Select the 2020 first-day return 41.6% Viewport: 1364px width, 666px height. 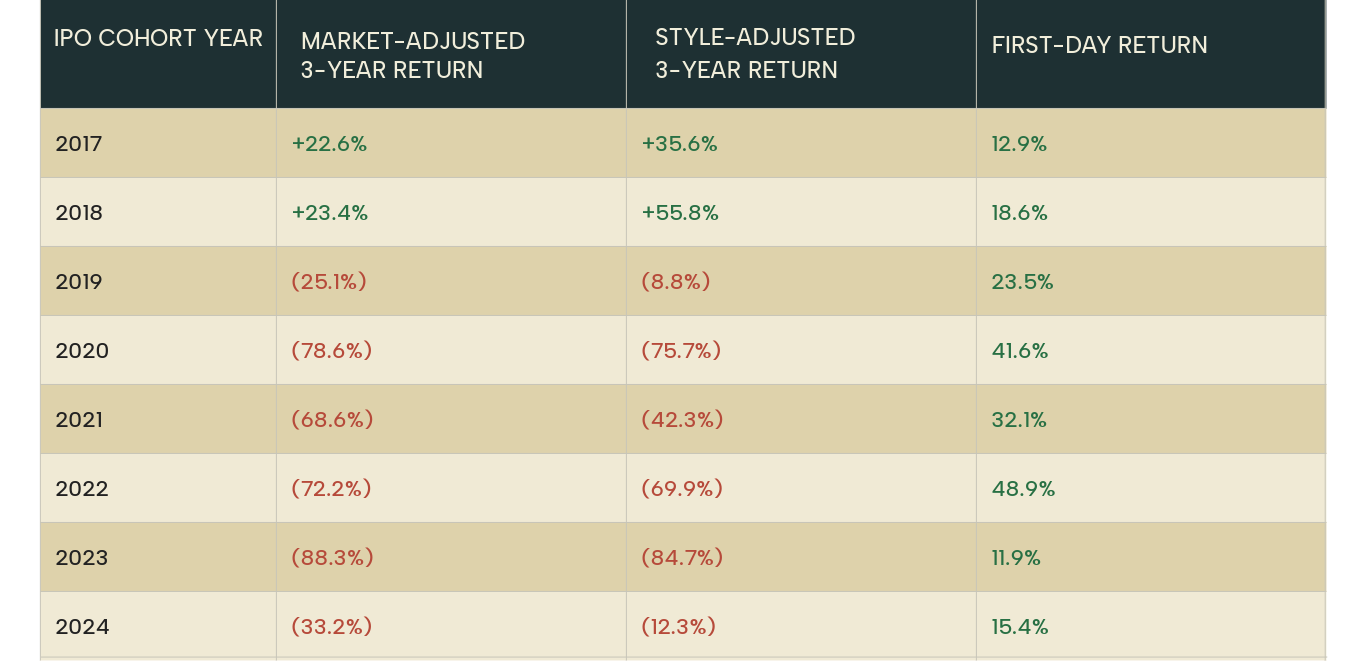tap(1019, 351)
